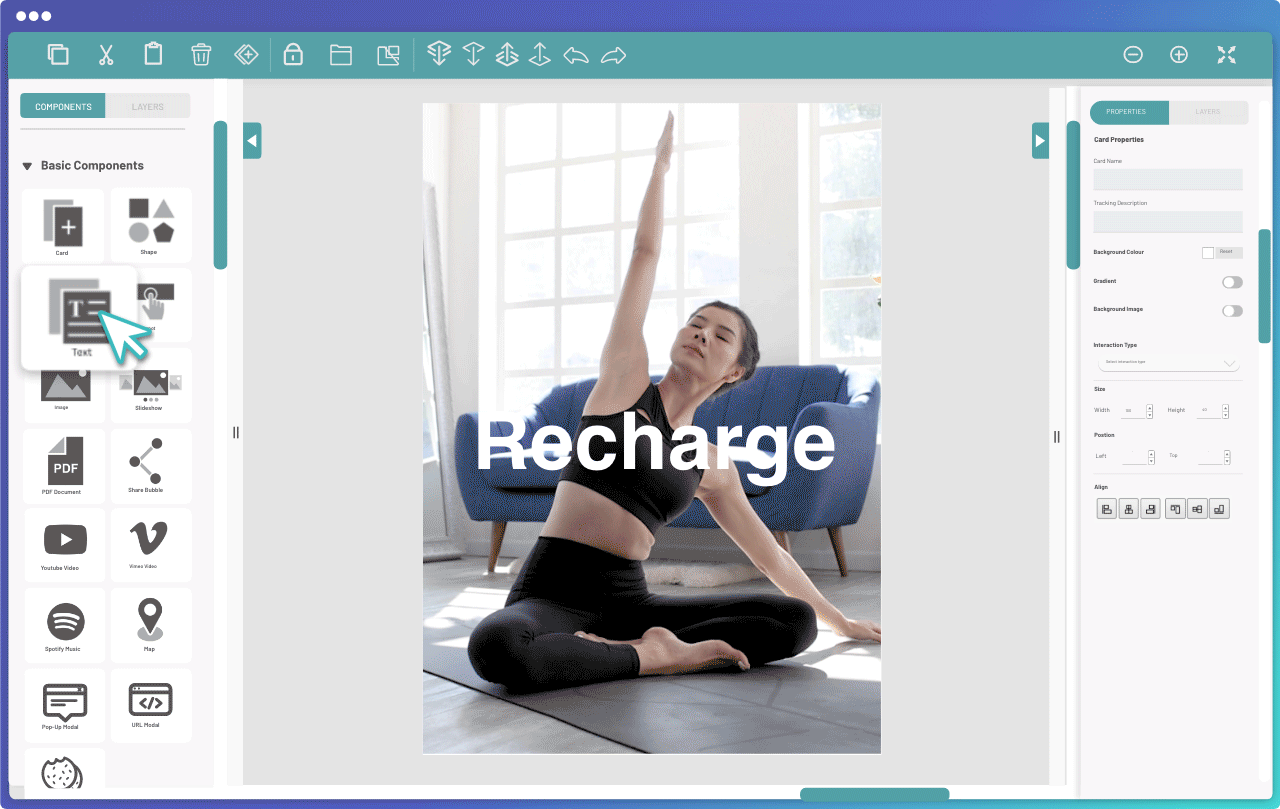Click the single layer up-arrow icon
Viewport: 1280px width, 809px height.
540,54
